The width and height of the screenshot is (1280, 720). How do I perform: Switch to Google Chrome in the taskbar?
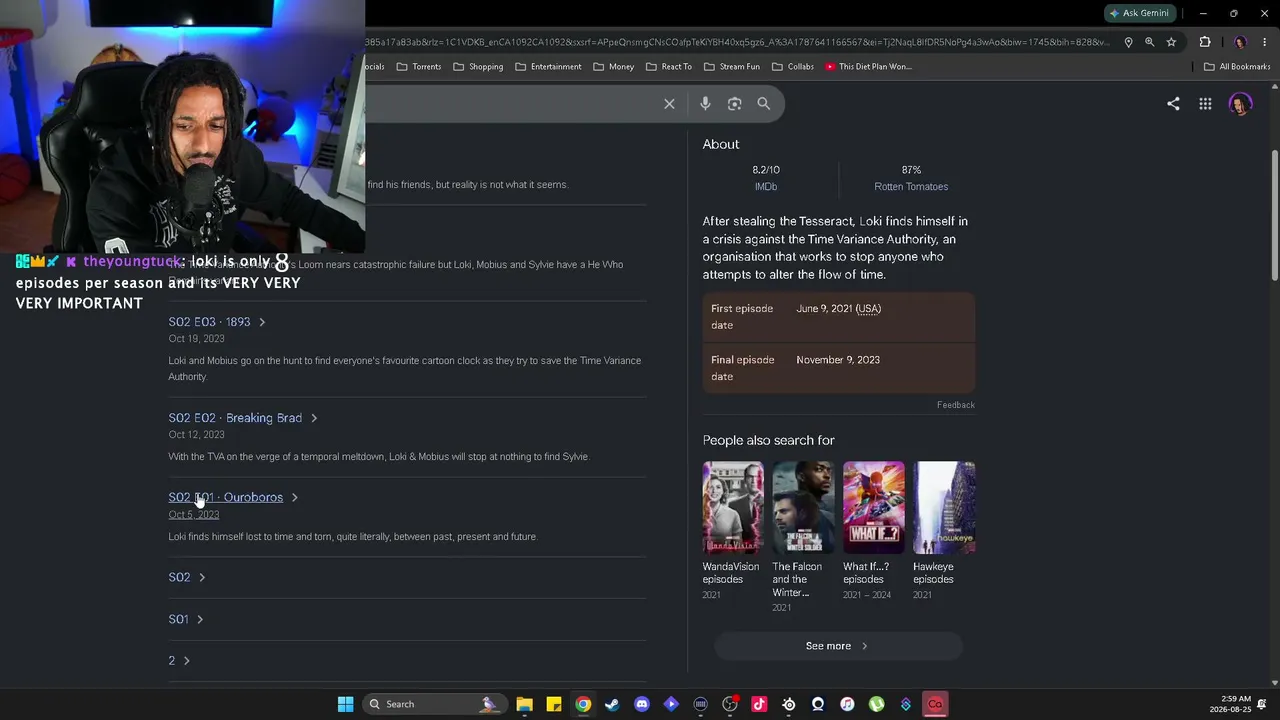coord(583,704)
